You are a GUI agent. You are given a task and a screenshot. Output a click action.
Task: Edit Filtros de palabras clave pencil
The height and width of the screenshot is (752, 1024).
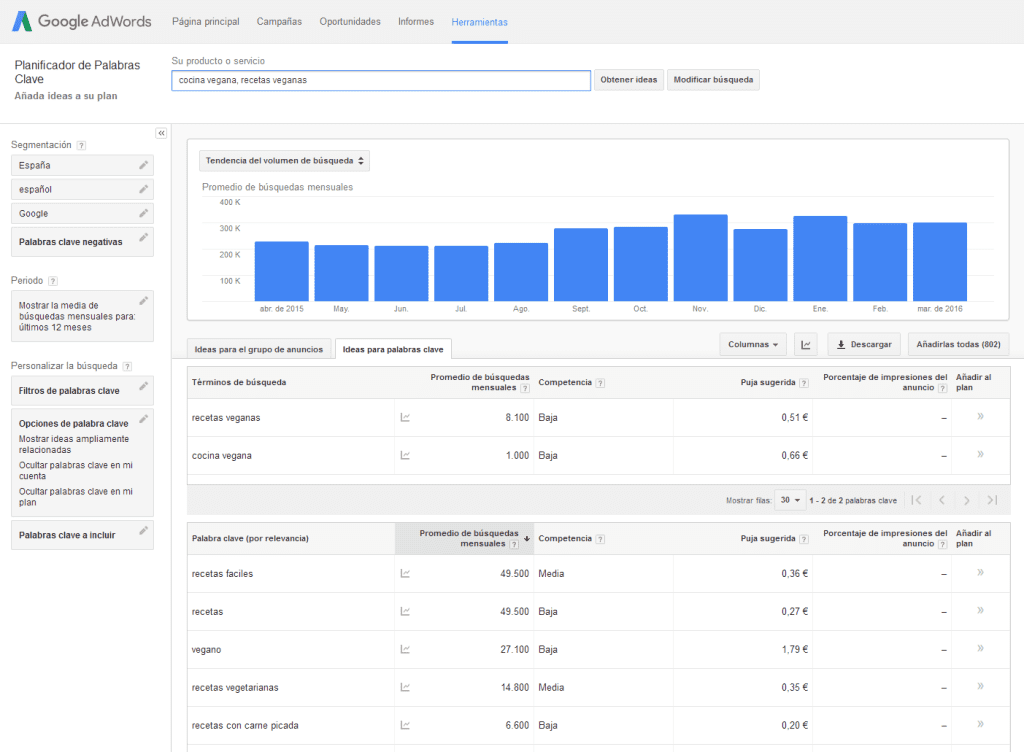coord(143,386)
